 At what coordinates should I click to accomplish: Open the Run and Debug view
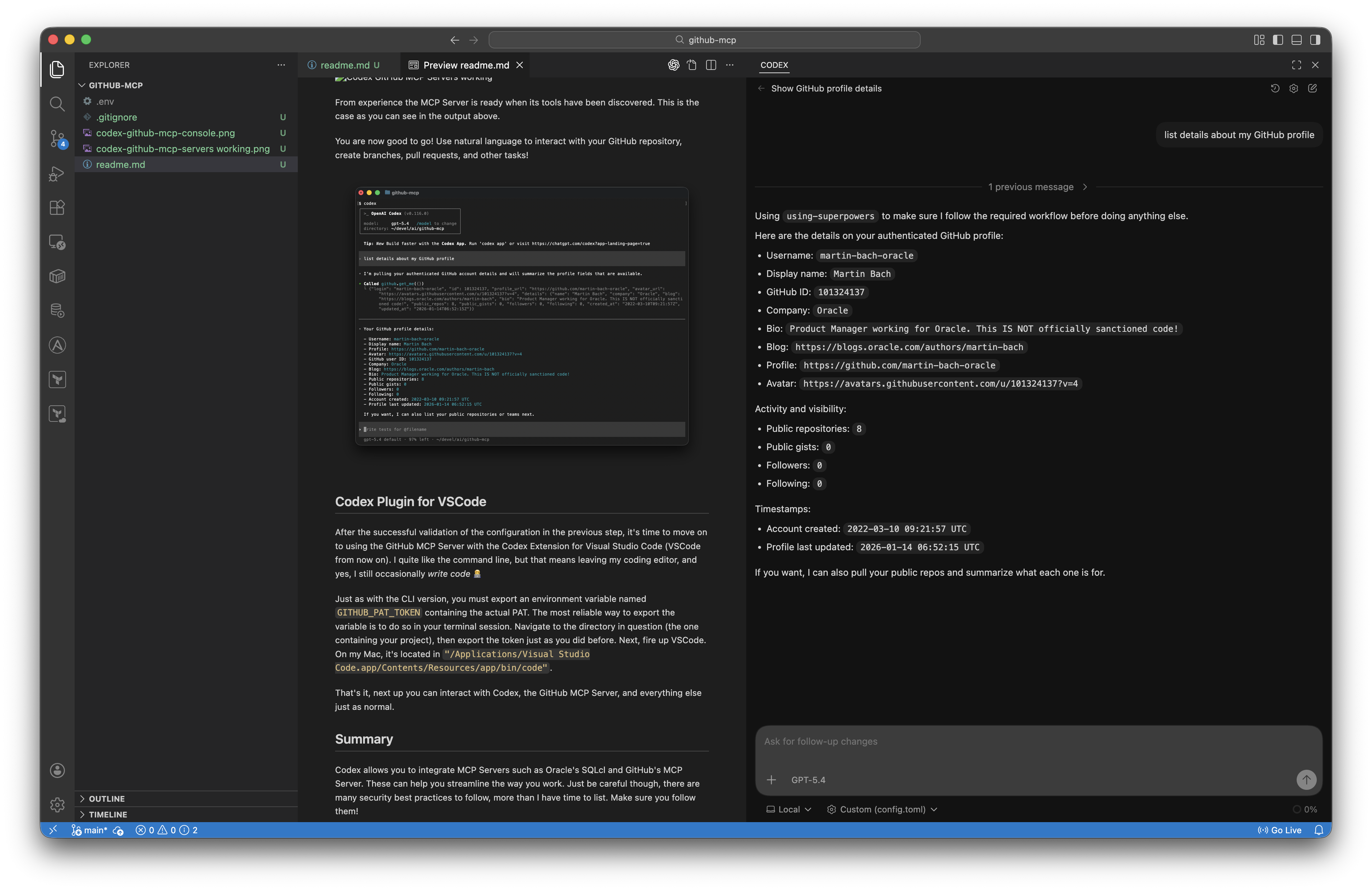pyautogui.click(x=57, y=173)
